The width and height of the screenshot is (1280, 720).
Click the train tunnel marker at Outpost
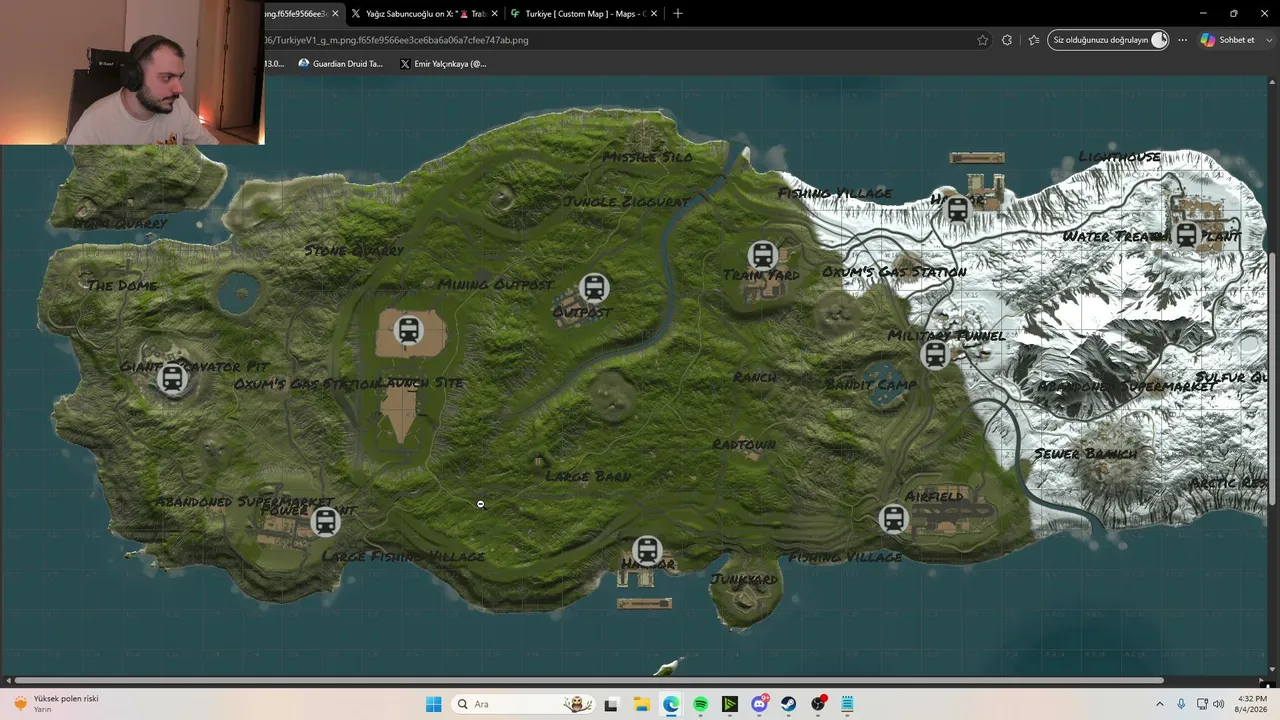(x=594, y=288)
